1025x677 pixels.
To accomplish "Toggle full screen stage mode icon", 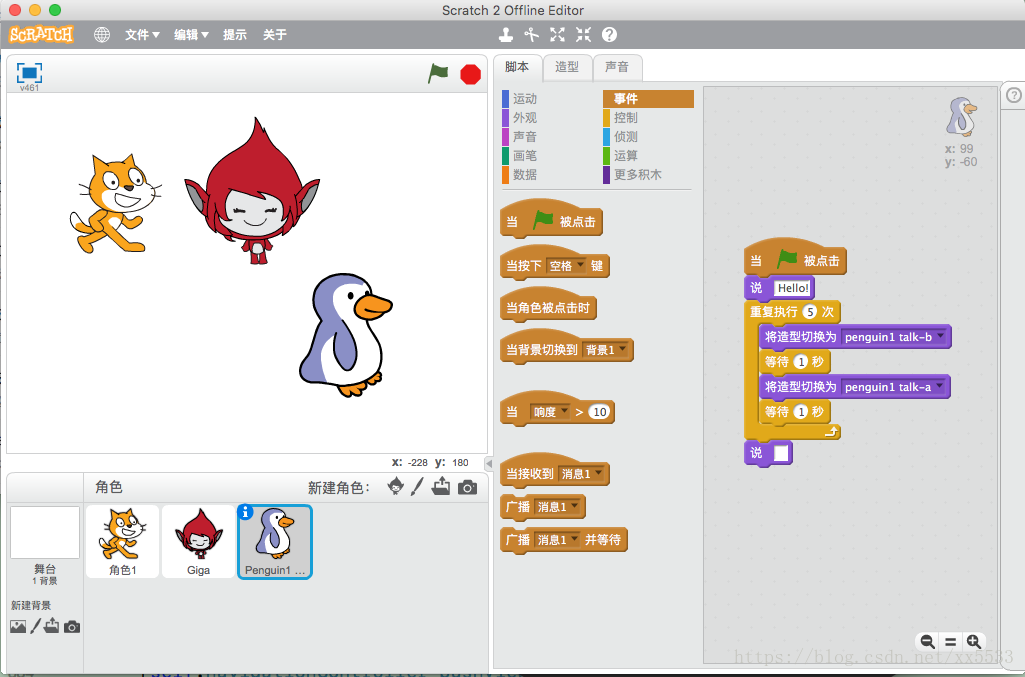I will [29, 73].
